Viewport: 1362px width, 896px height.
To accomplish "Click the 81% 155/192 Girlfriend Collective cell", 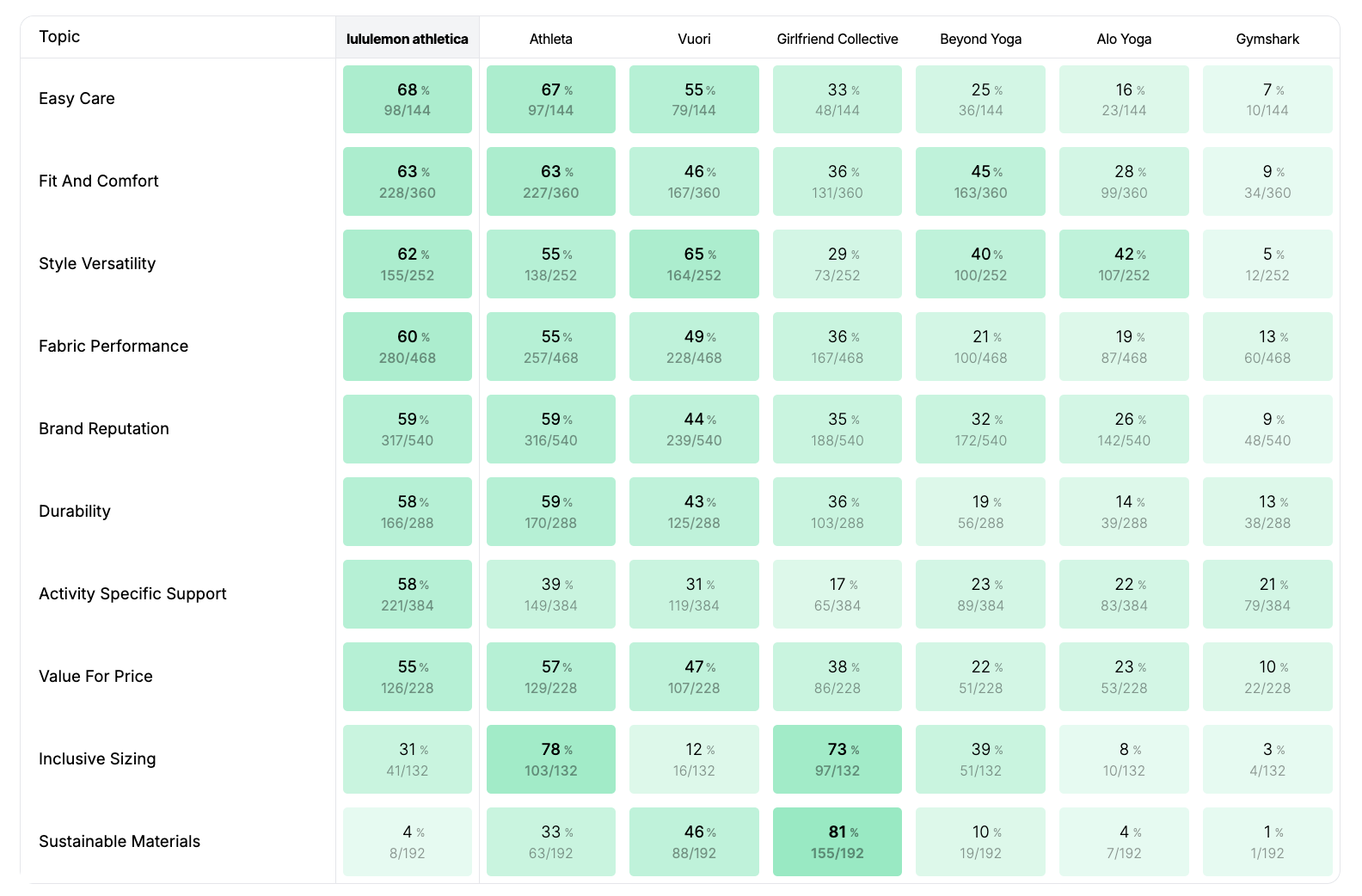I will 837,842.
